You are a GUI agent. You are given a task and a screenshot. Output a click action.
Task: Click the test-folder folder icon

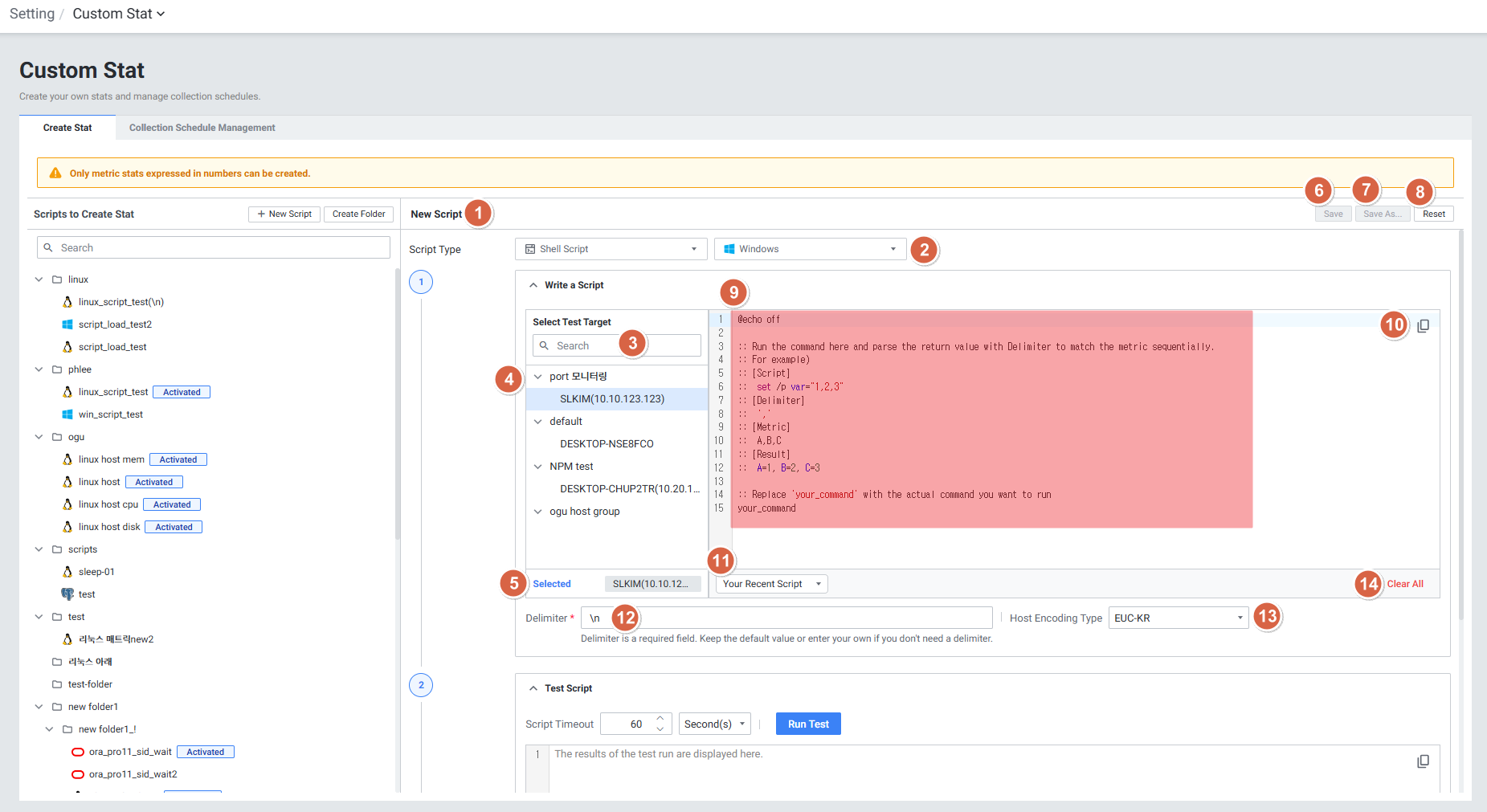click(57, 684)
